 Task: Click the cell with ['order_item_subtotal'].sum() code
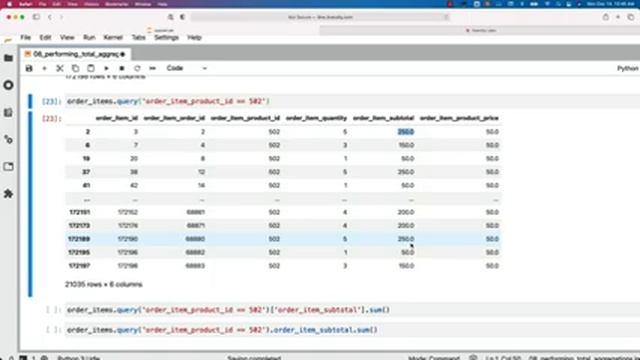pos(351,310)
